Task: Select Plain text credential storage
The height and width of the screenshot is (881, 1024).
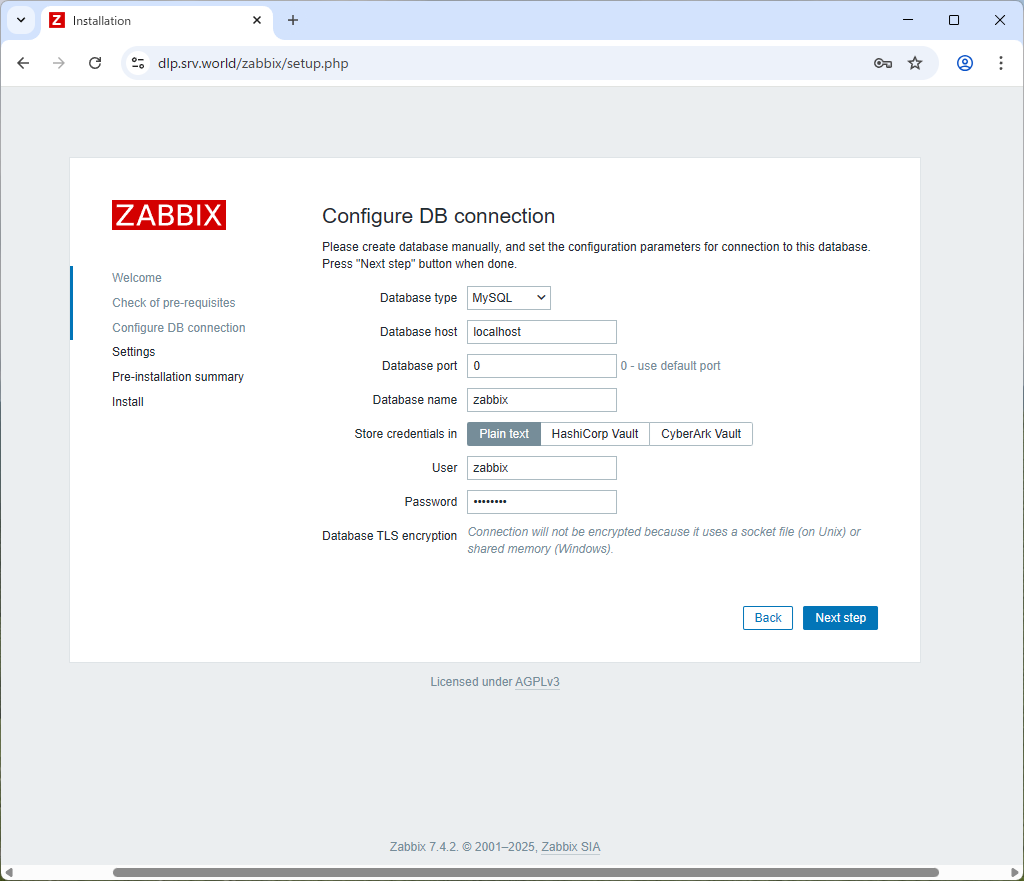Action: 504,434
